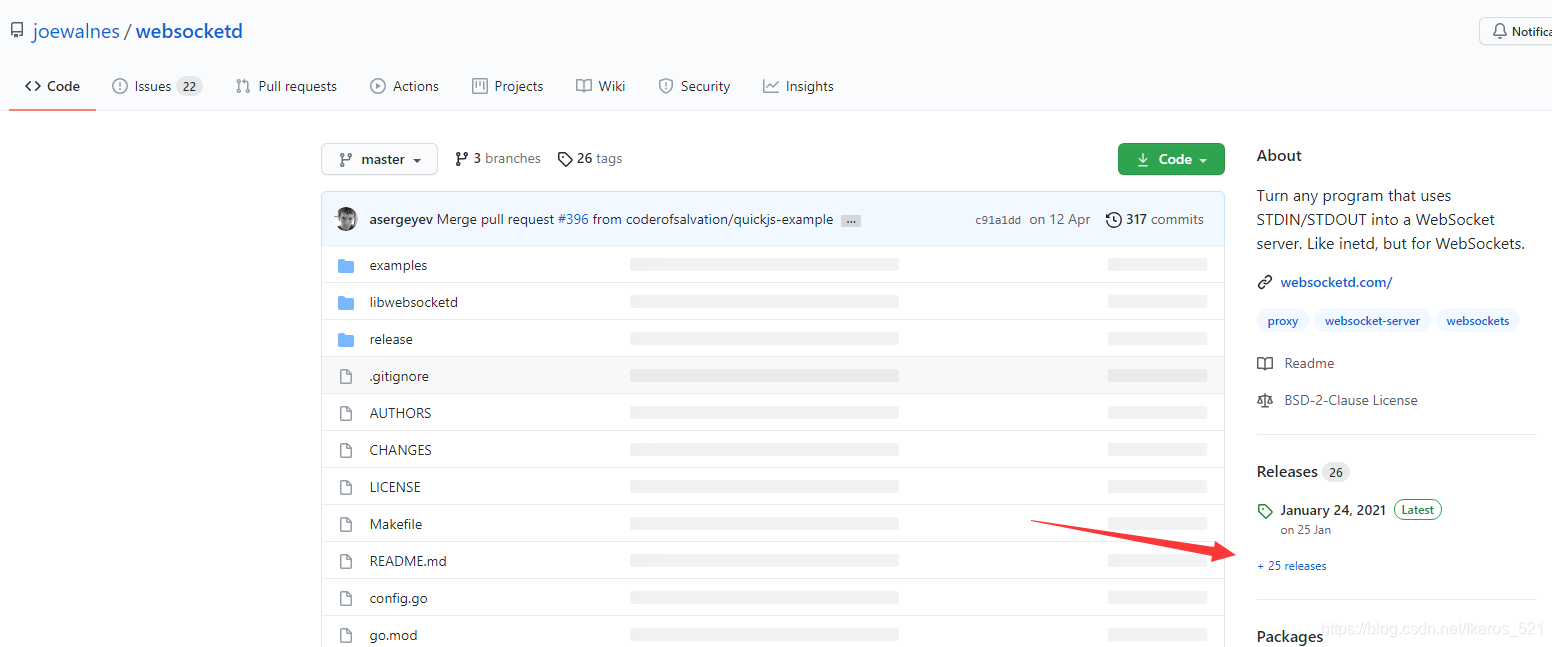Select the proxy topic tag
This screenshot has height=647, width=1552.
pyautogui.click(x=1283, y=321)
